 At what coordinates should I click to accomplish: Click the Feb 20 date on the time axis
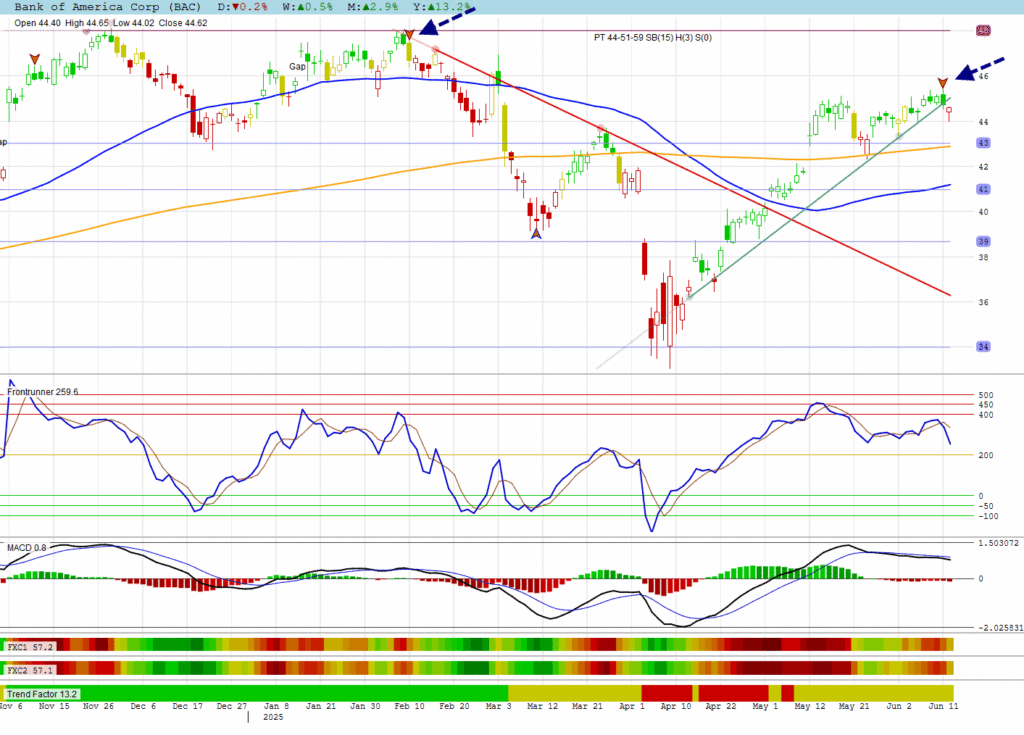(x=454, y=706)
